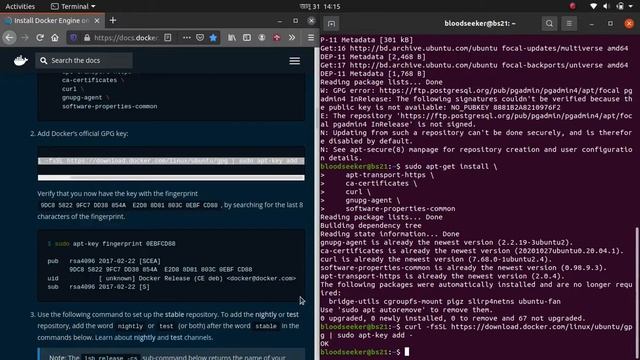Open Terminal app menu in top bar
The height and width of the screenshot is (360, 640).
click(x=73, y=7)
